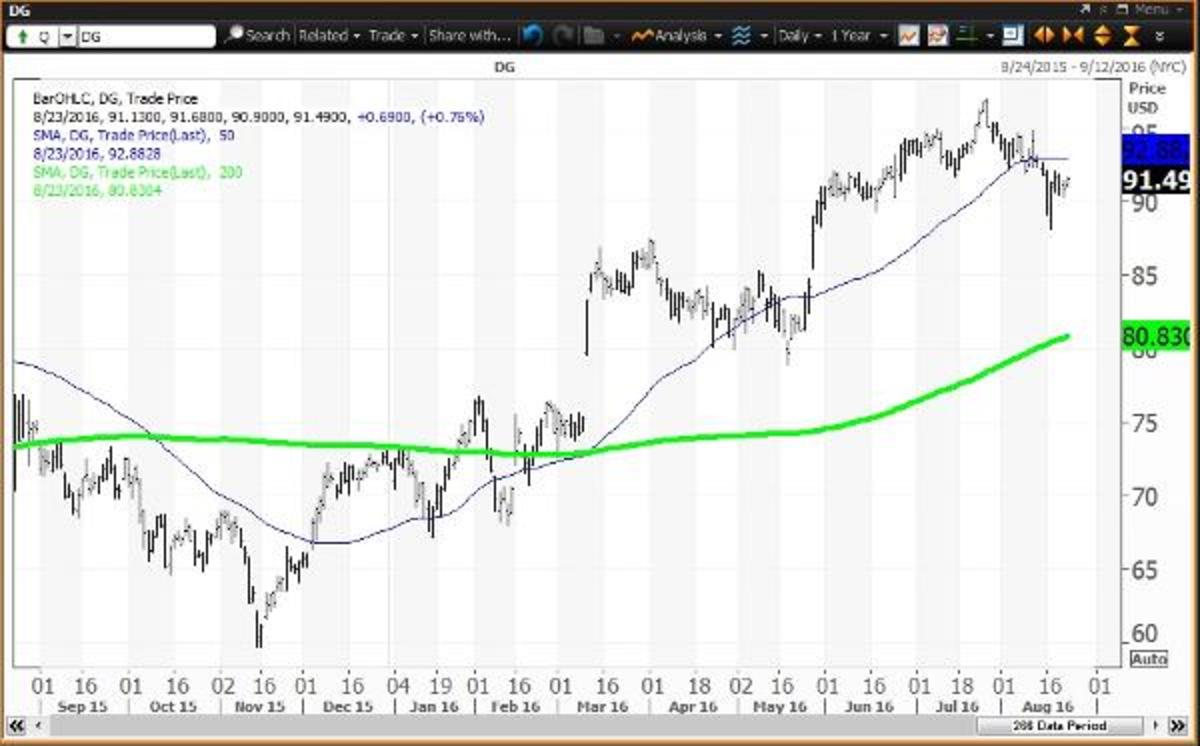This screenshot has width=1200, height=746.
Task: Open the Related menu
Action: tap(329, 35)
